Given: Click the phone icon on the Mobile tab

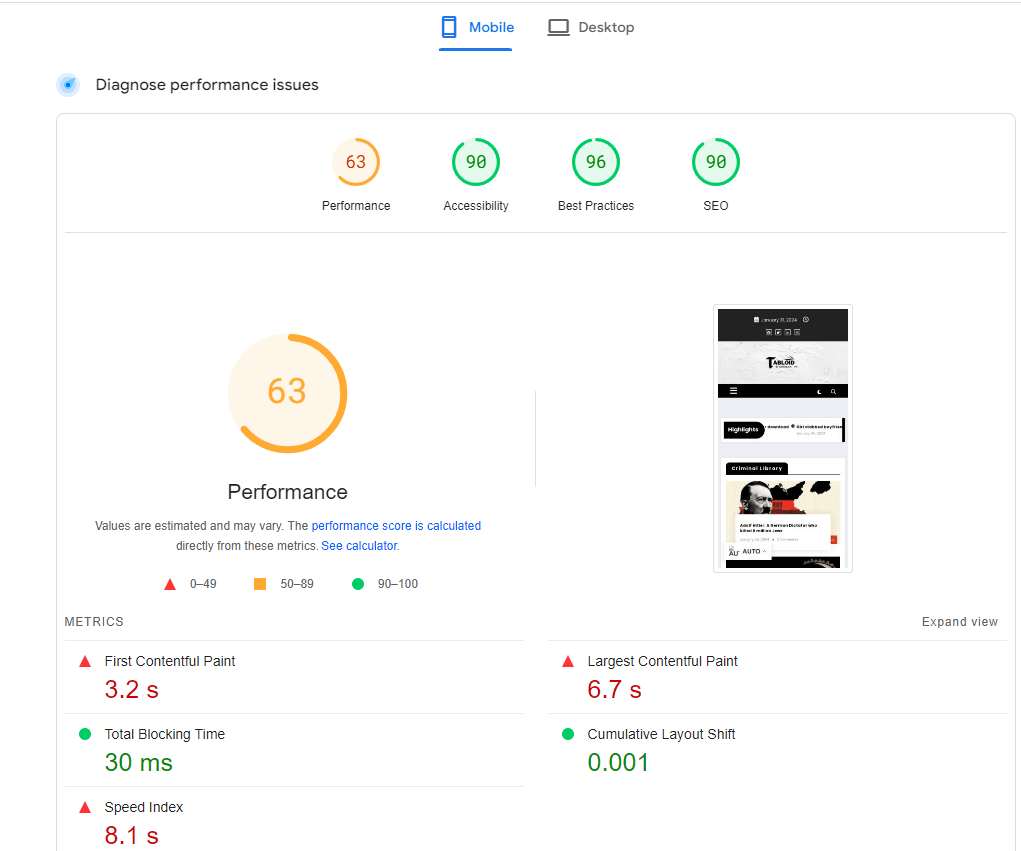Looking at the screenshot, I should point(450,27).
